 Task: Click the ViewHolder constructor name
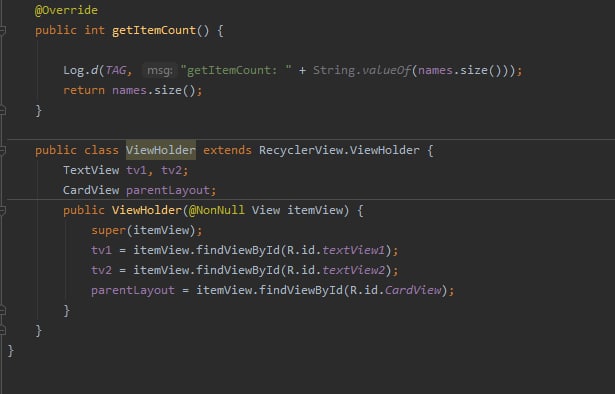coord(147,210)
